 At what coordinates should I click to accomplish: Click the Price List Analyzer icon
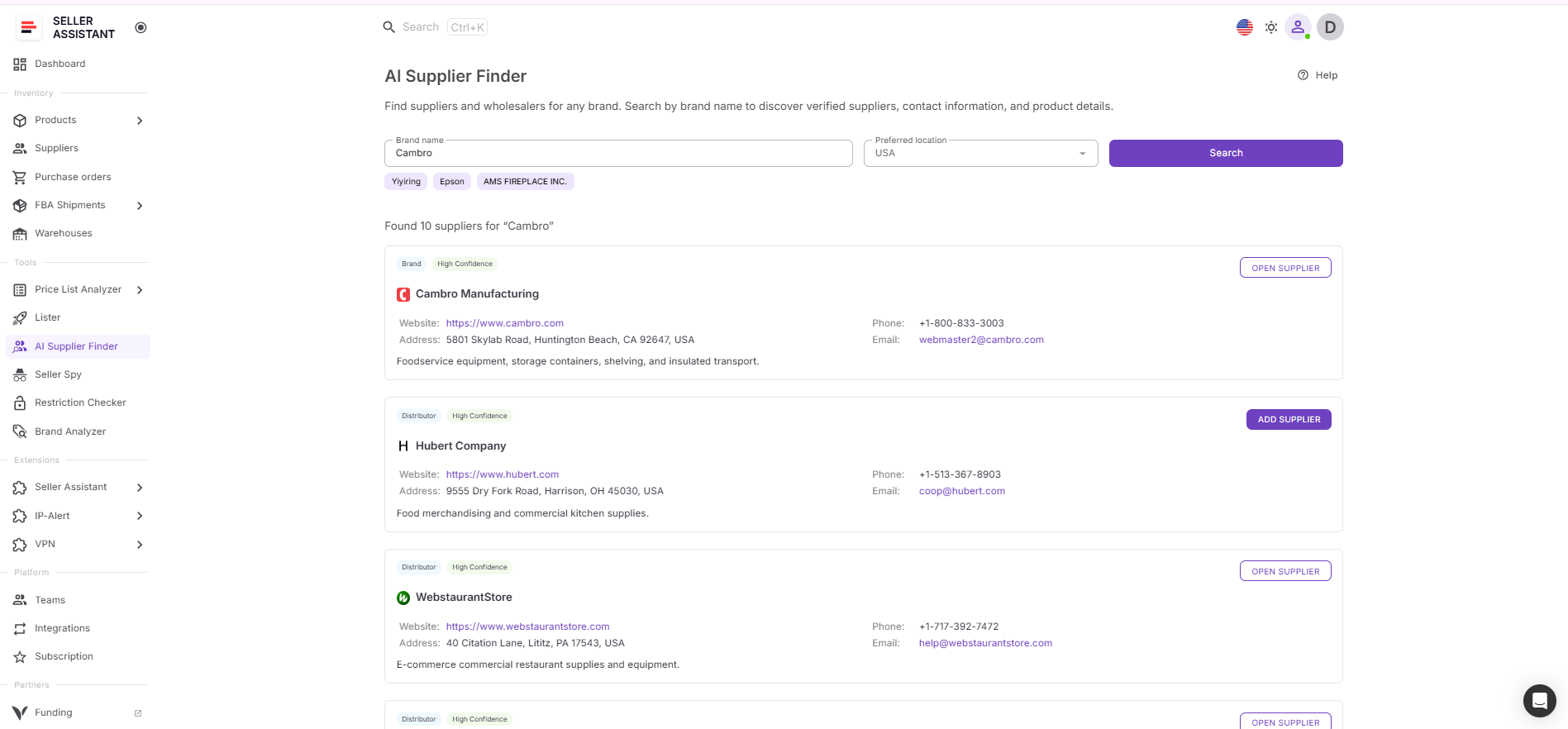(20, 290)
